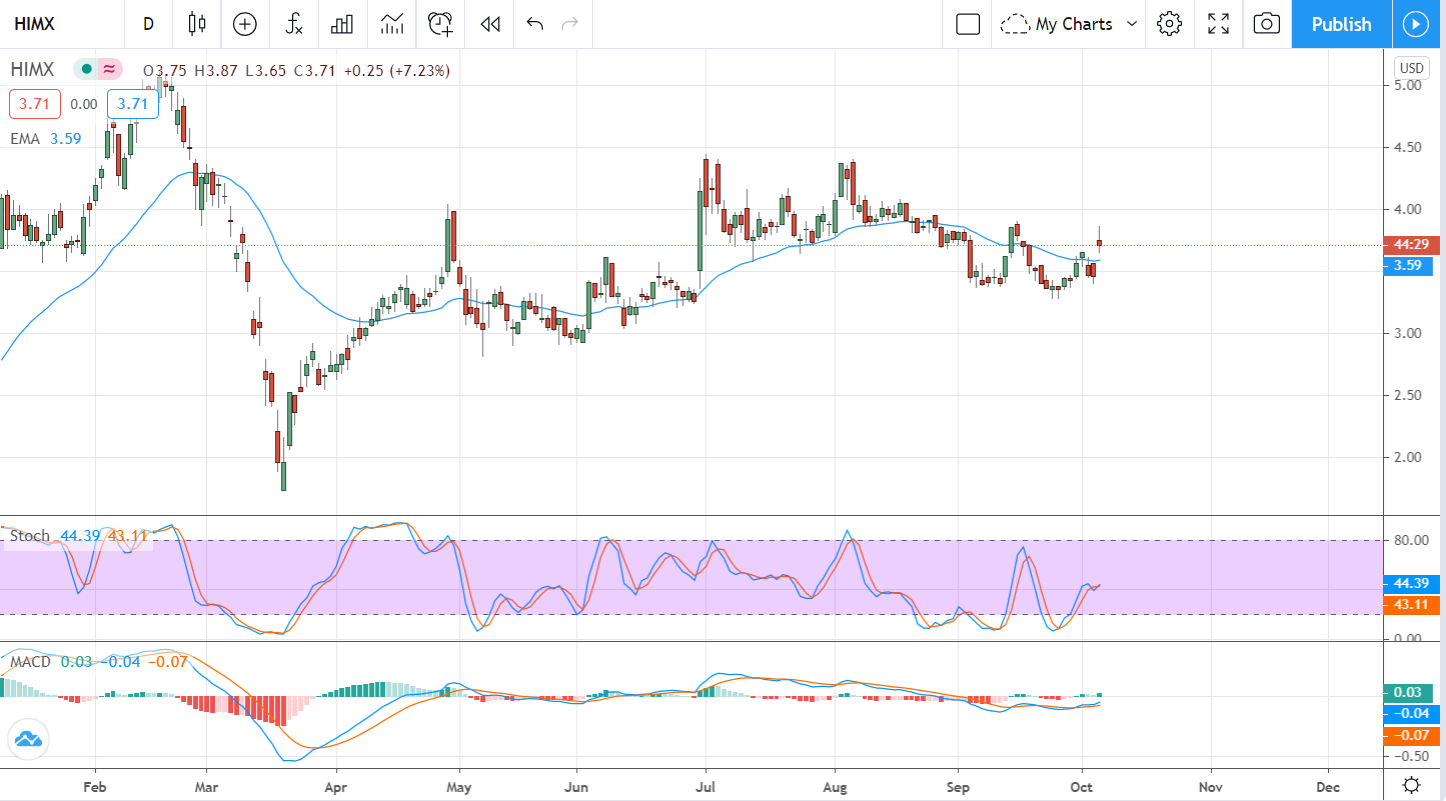This screenshot has width=1446, height=801.
Task: Take a chart snapshot with the camera icon
Action: click(1267, 24)
